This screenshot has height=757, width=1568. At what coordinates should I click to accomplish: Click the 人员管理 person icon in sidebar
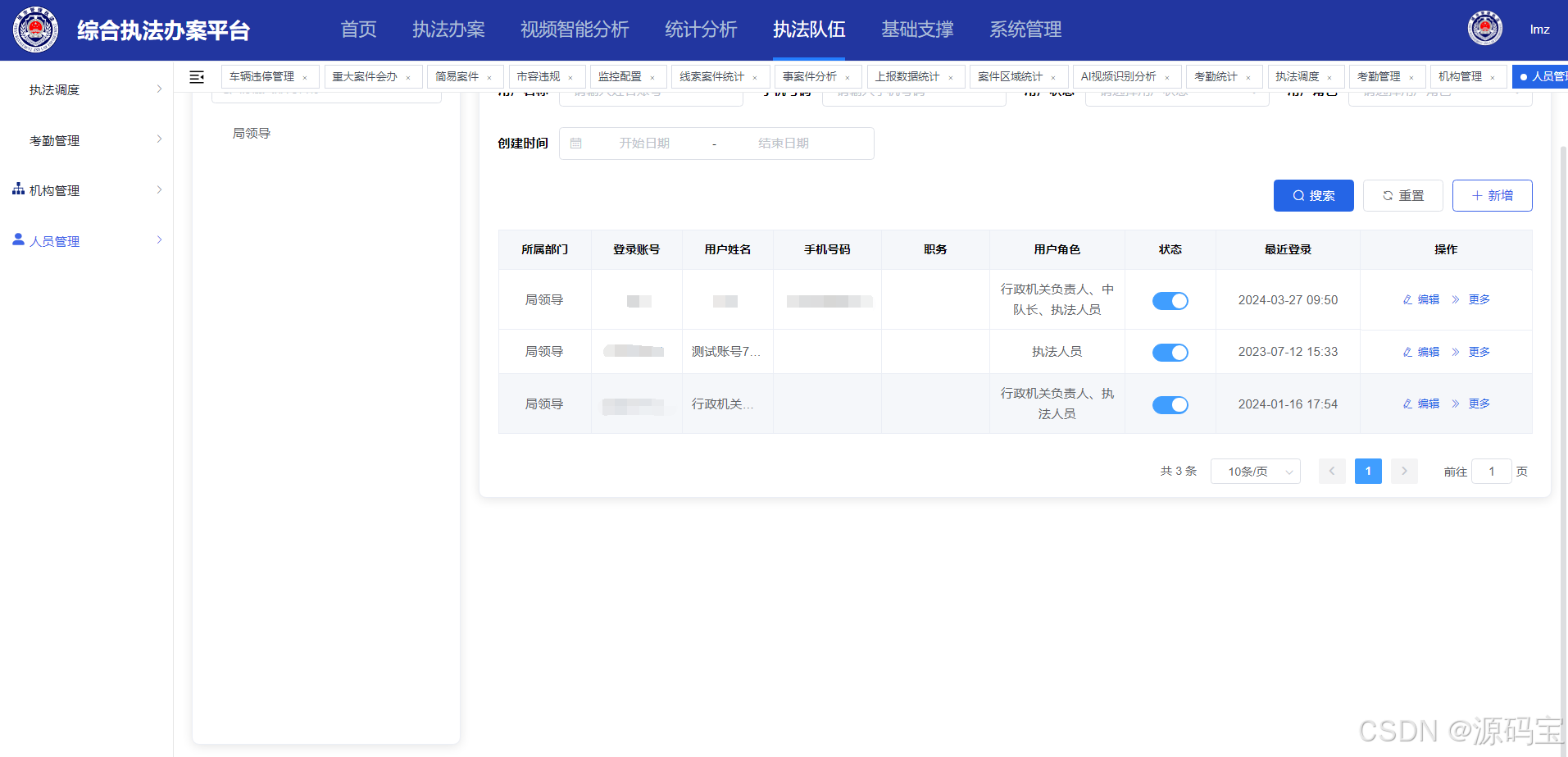pos(17,239)
